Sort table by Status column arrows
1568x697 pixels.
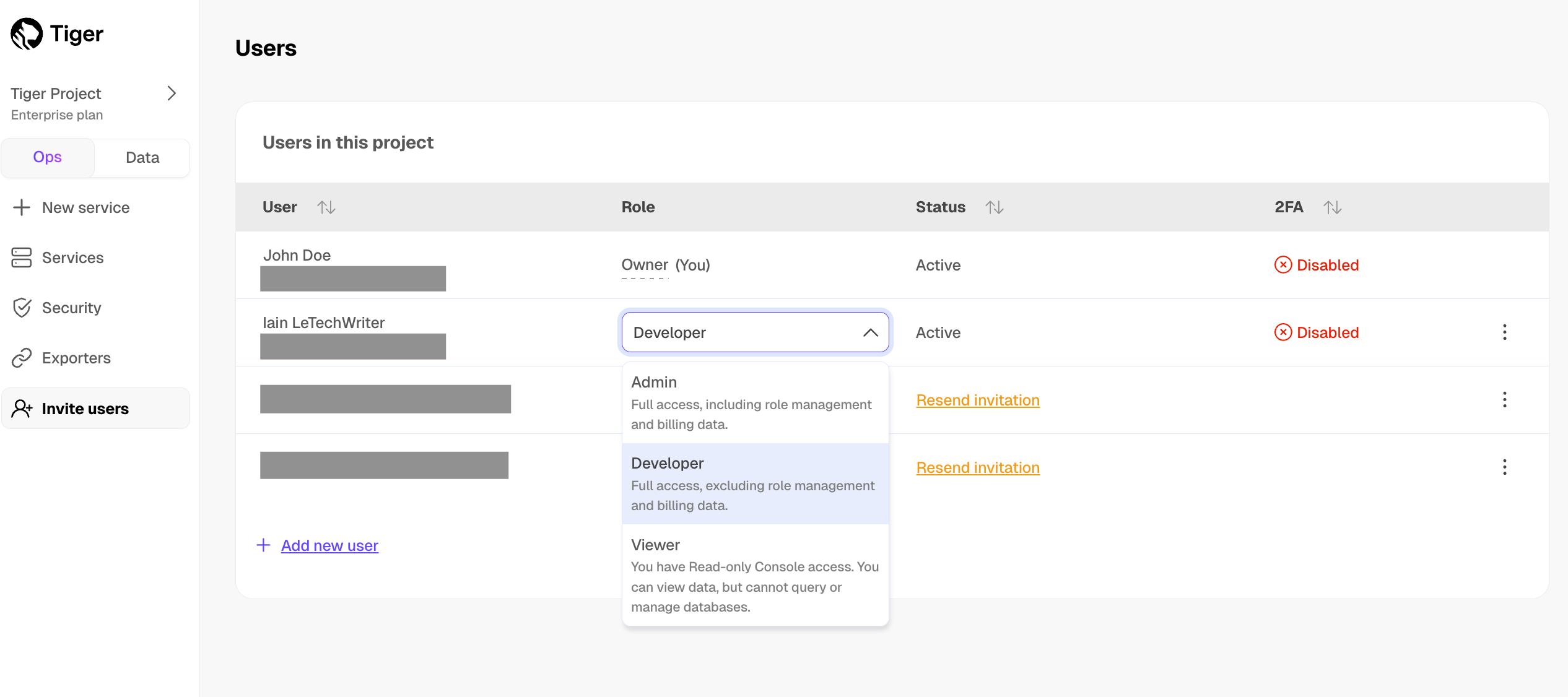tap(995, 207)
